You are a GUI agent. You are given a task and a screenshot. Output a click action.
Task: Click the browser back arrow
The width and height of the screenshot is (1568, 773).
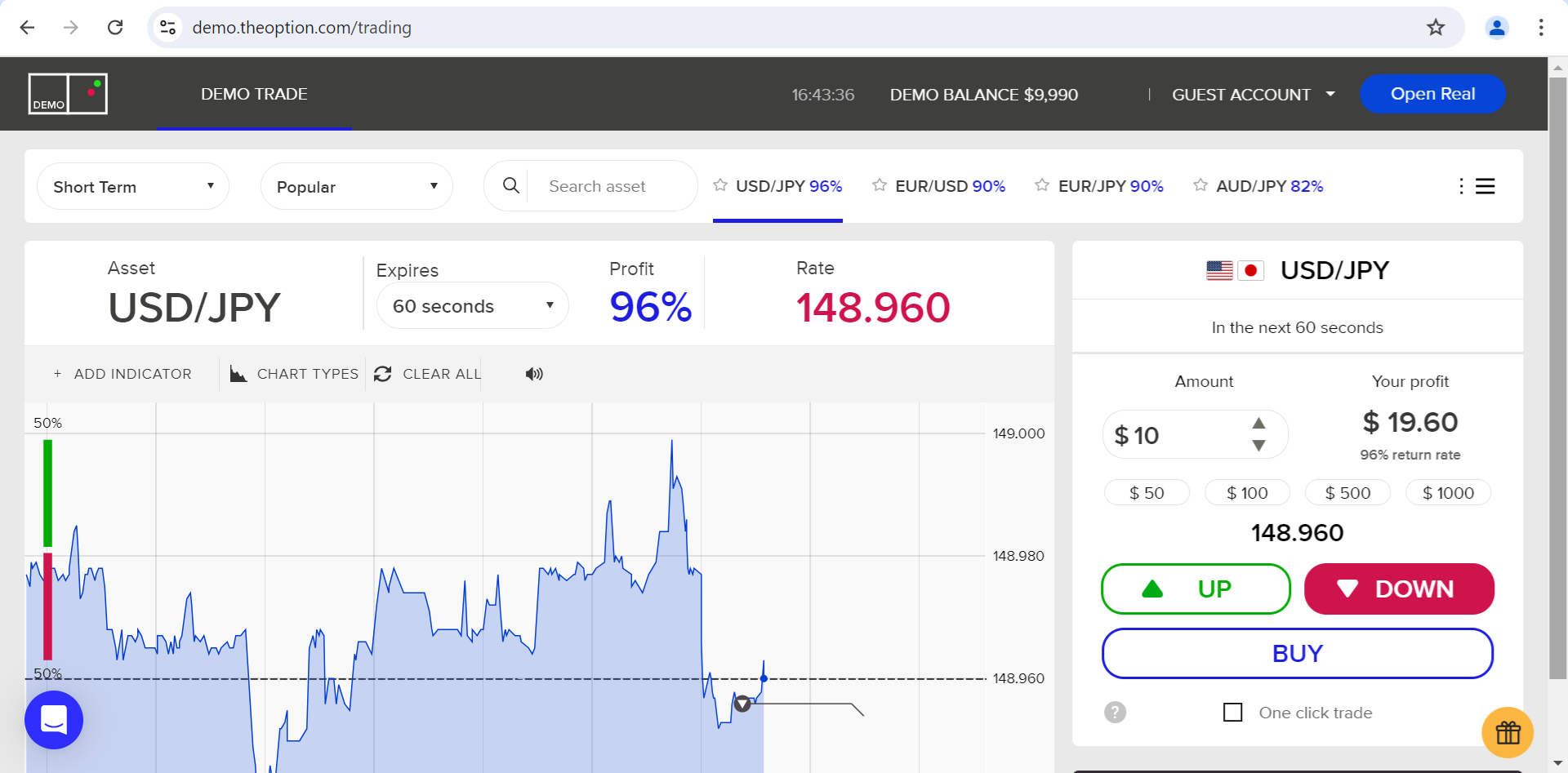tap(27, 28)
